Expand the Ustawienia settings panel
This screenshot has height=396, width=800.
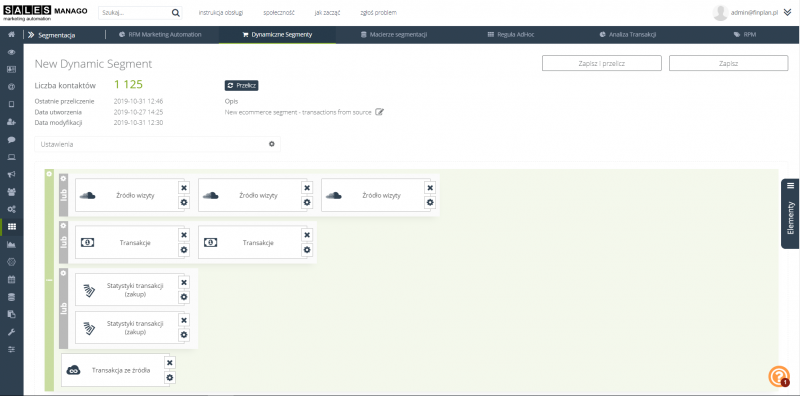click(157, 144)
